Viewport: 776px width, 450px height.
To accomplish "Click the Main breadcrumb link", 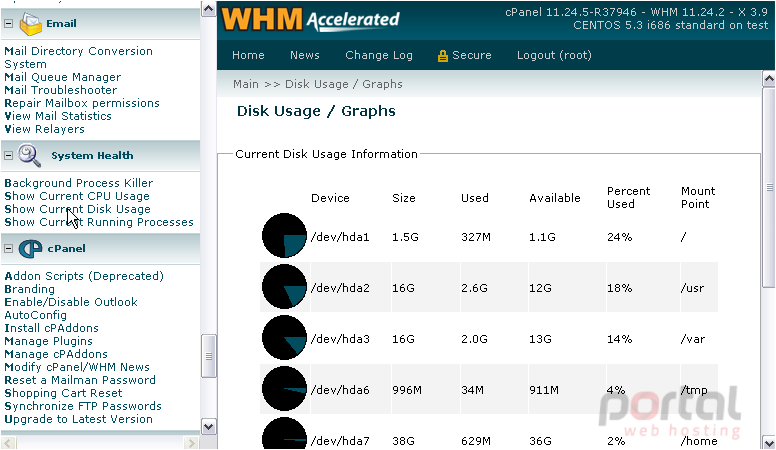I will click(x=246, y=84).
